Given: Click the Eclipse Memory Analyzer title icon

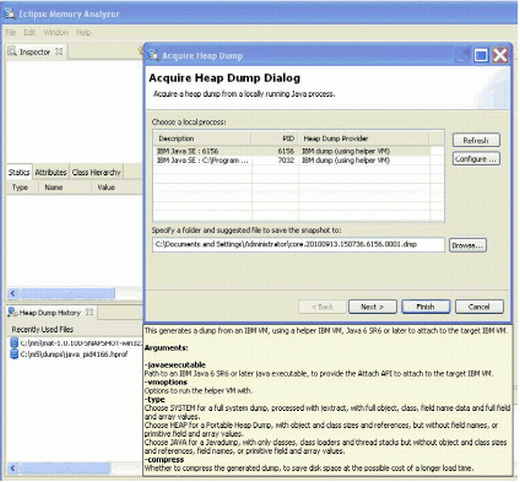Looking at the screenshot, I should (9, 13).
